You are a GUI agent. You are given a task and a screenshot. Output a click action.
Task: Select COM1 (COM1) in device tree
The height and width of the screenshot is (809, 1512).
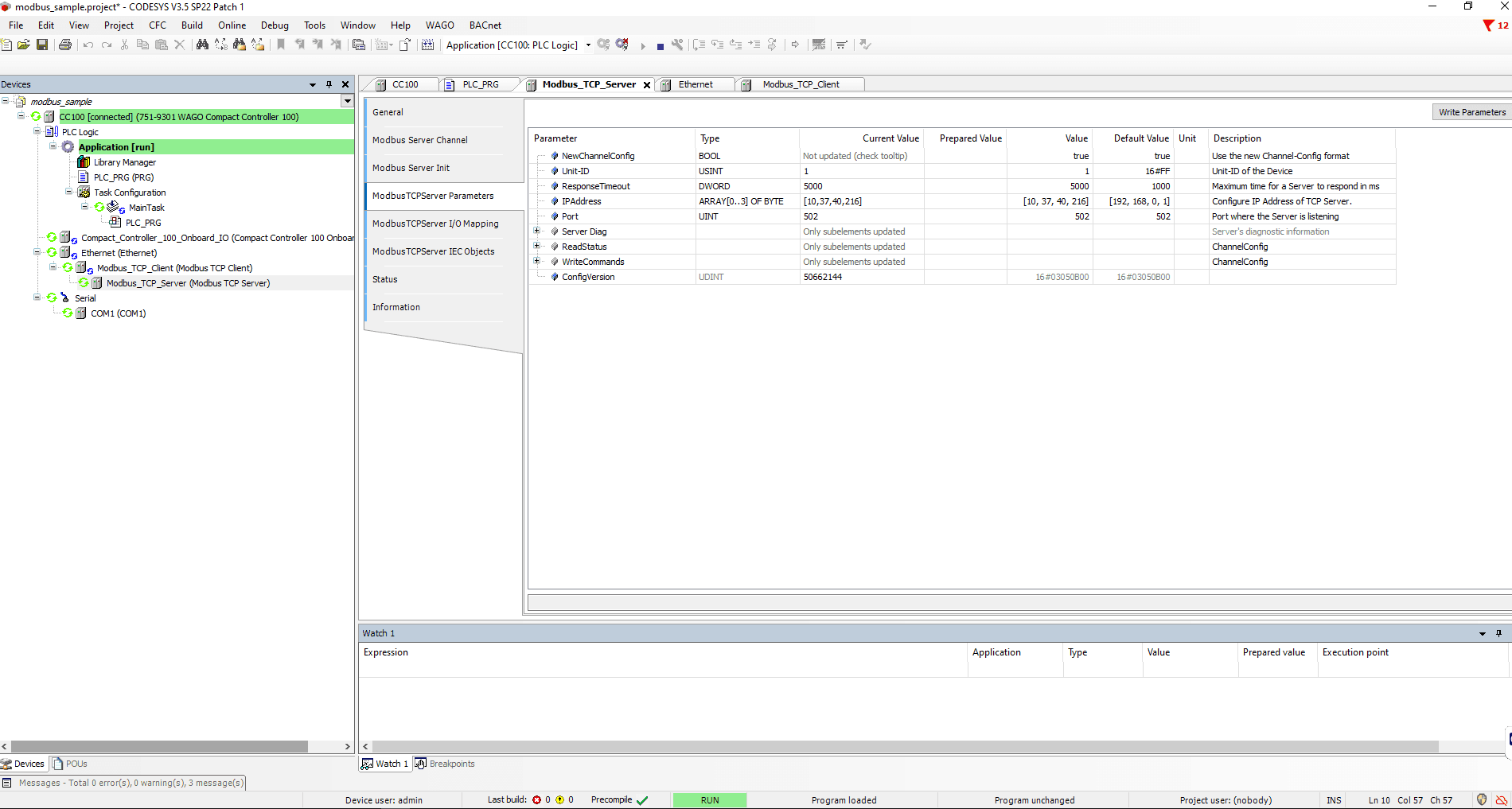[118, 313]
